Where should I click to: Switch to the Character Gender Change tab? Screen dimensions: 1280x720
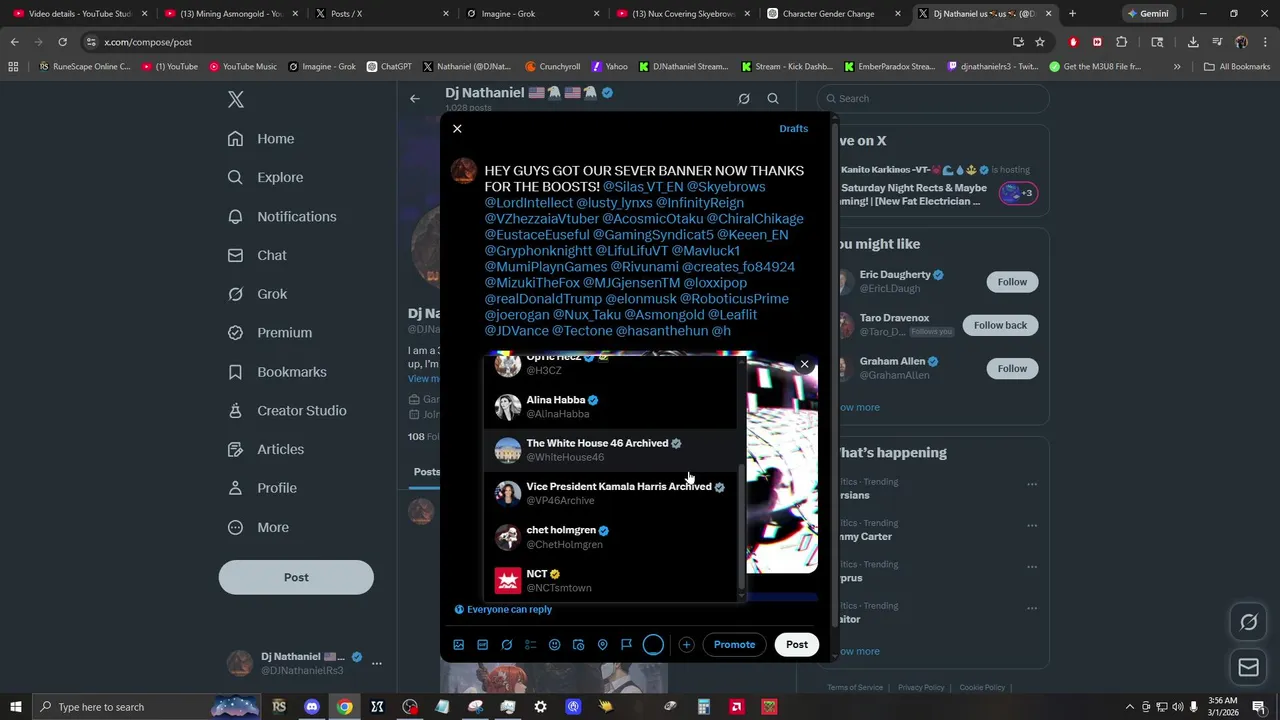click(836, 14)
